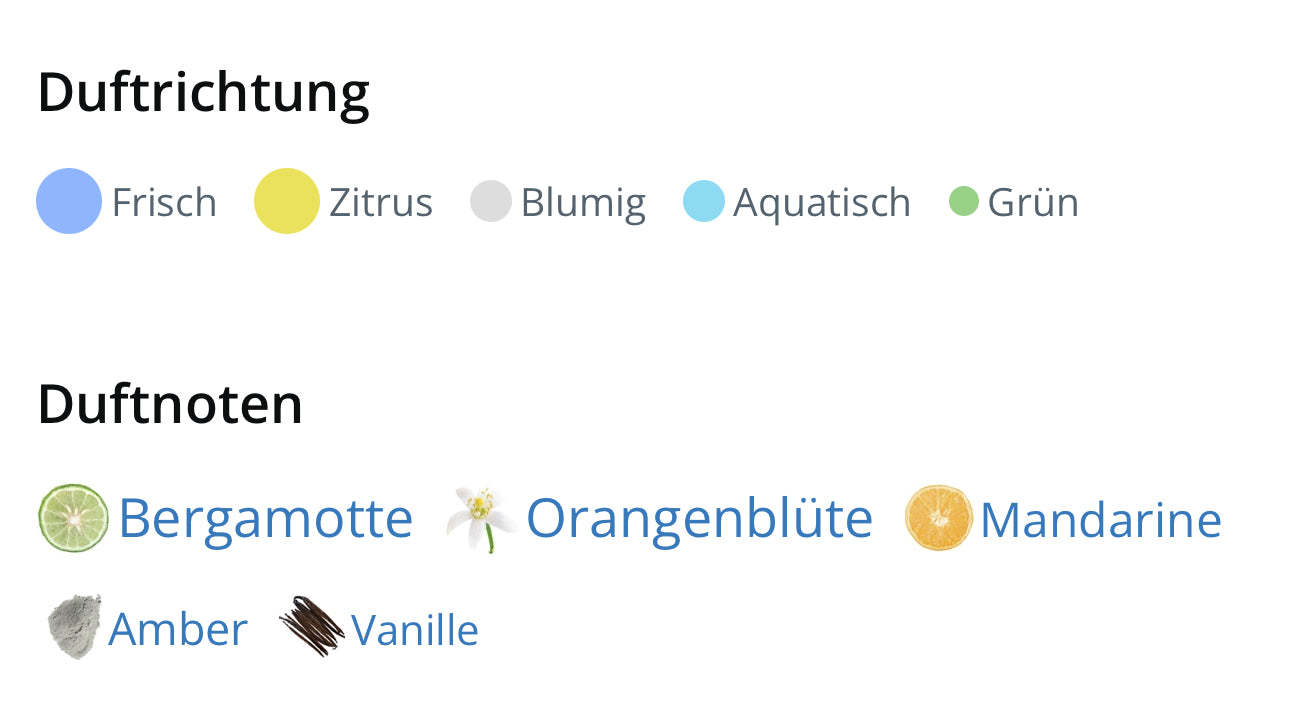Click the Amber grey powder icon
The image size is (1290, 704).
coord(74,628)
